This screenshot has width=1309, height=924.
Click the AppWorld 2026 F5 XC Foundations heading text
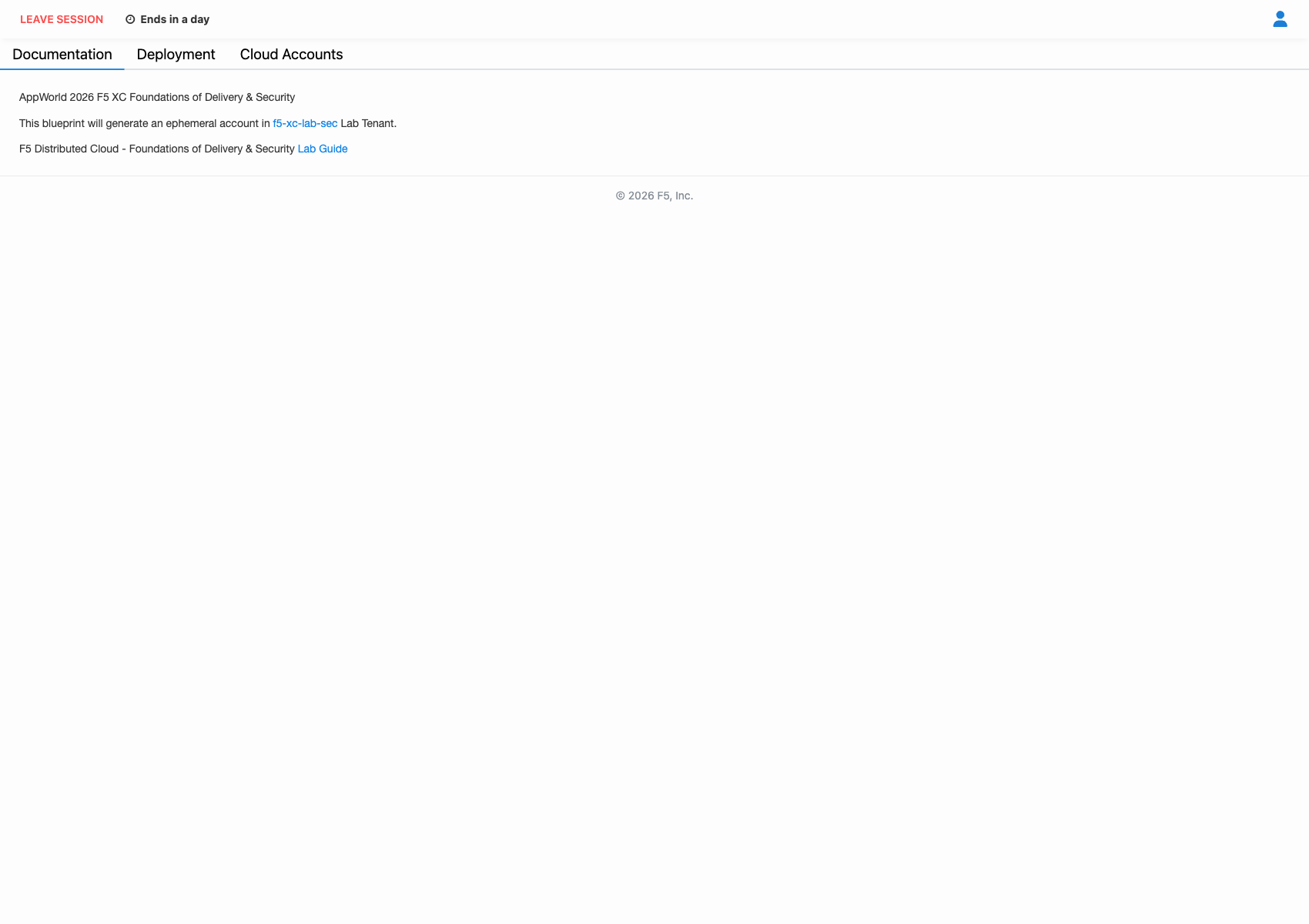click(157, 97)
